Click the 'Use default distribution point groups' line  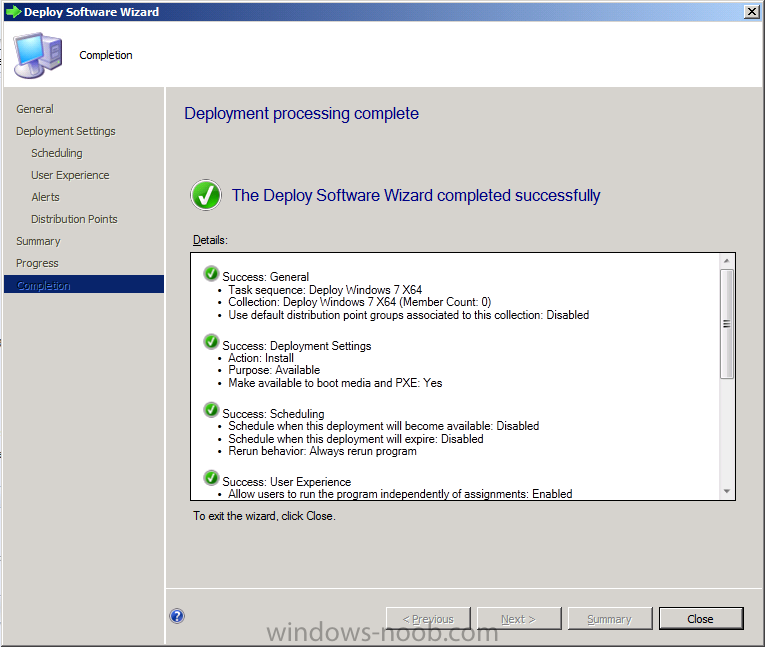[408, 315]
